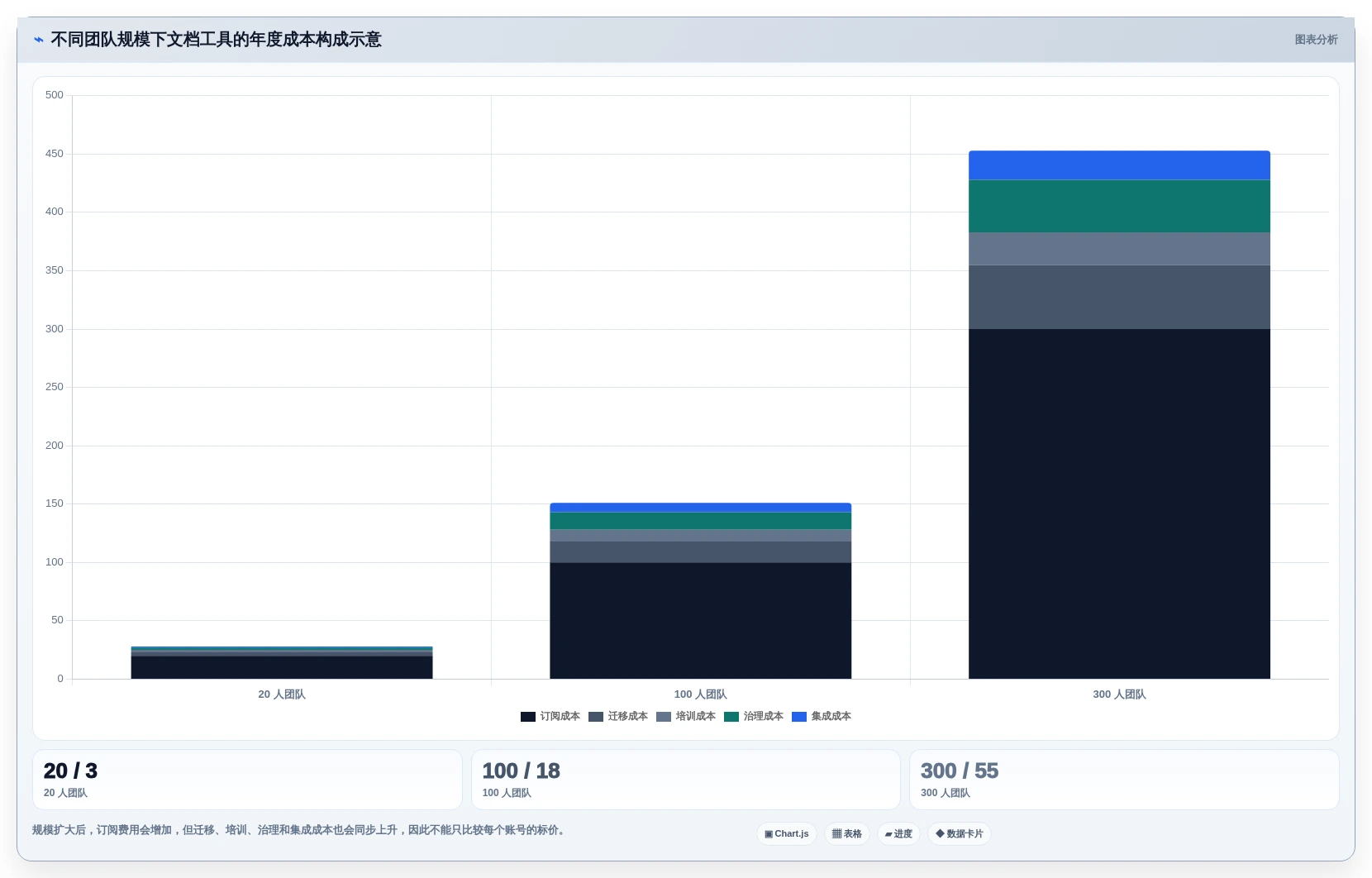Image resolution: width=1372 pixels, height=878 pixels.
Task: Click the blue 集成成本 segment of 300 人团队 bar
Action: pyautogui.click(x=1119, y=165)
